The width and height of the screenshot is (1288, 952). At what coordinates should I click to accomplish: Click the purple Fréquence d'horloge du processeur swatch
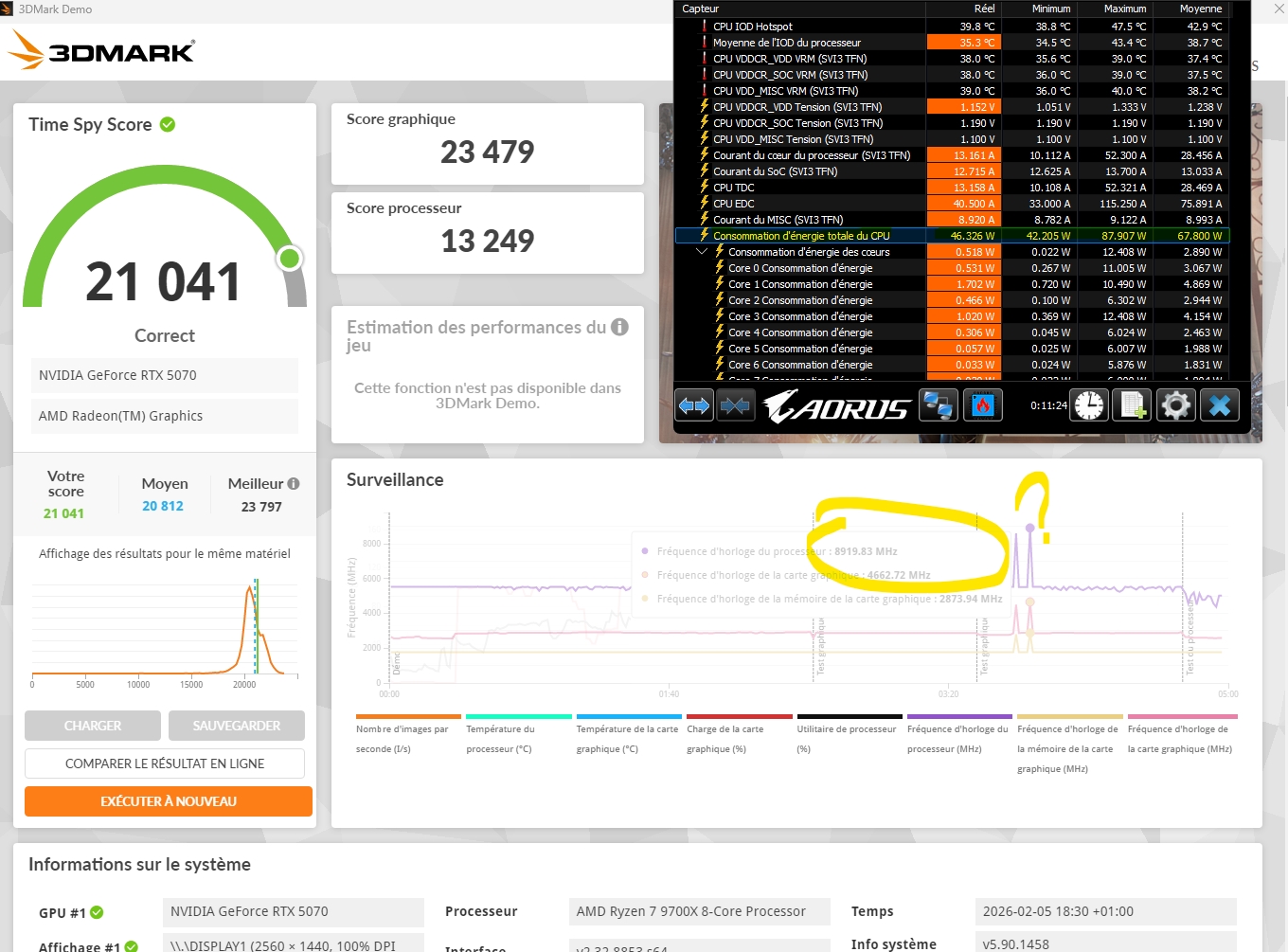[959, 717]
